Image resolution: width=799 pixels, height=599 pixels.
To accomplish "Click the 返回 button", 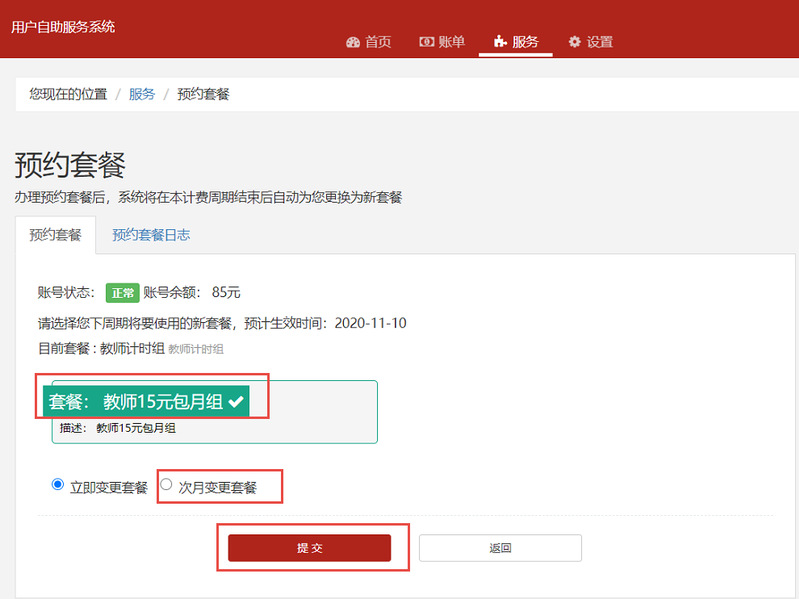I will (x=500, y=548).
